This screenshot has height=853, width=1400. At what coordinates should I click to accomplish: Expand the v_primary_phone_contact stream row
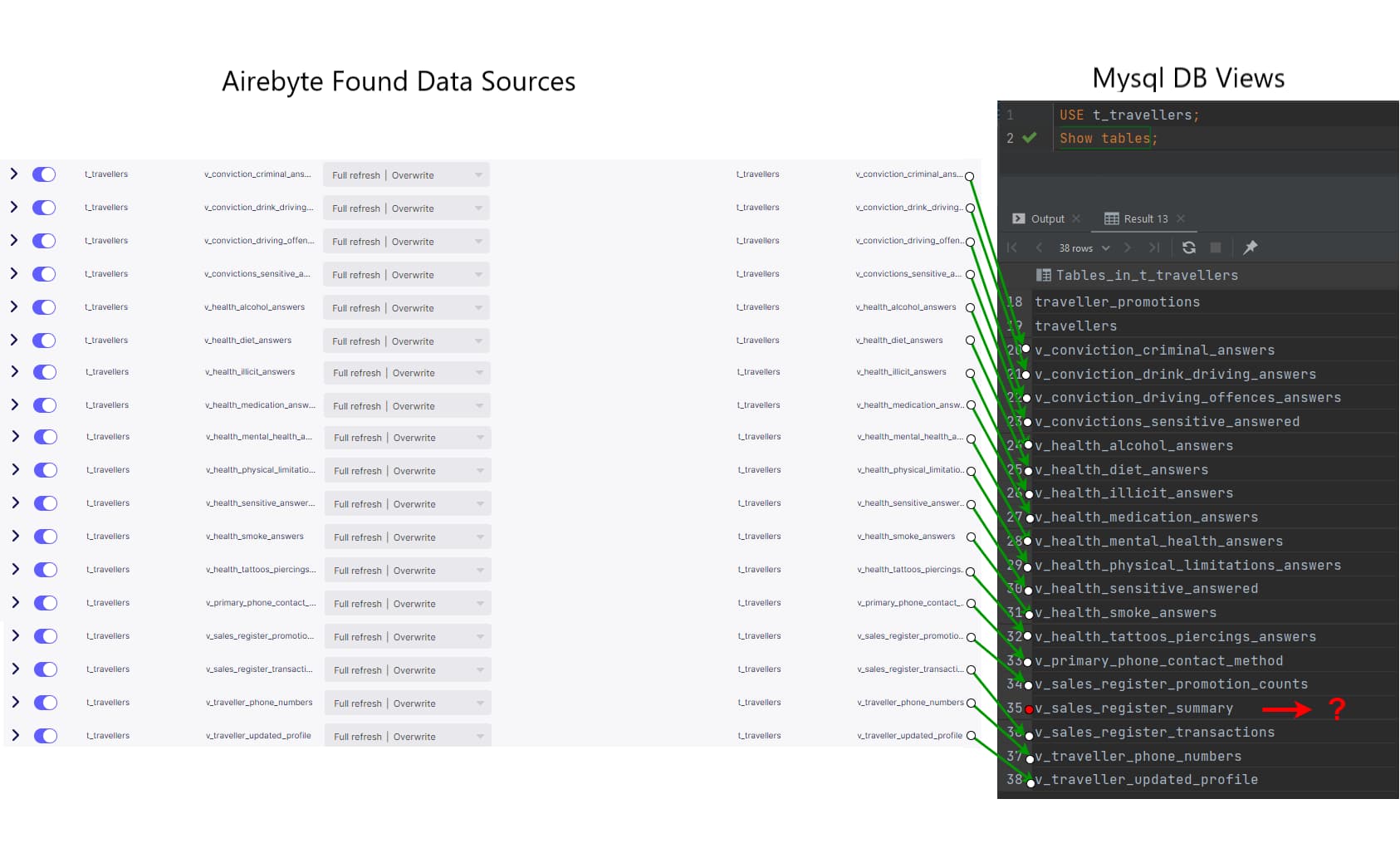[x=15, y=602]
